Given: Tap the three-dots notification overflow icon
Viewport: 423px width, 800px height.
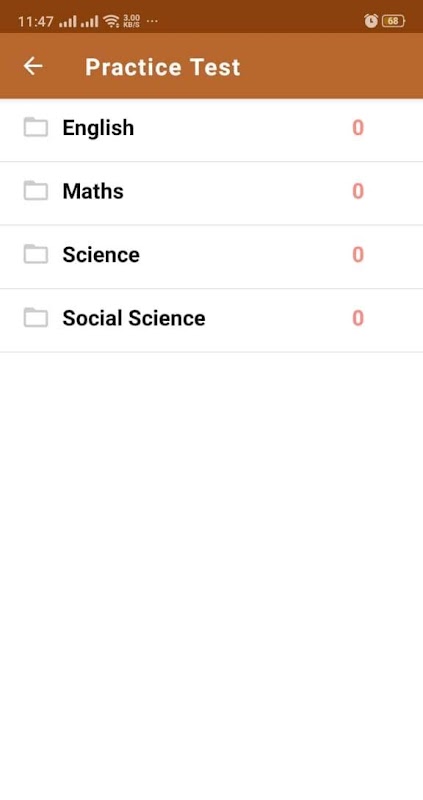Looking at the screenshot, I should [152, 21].
